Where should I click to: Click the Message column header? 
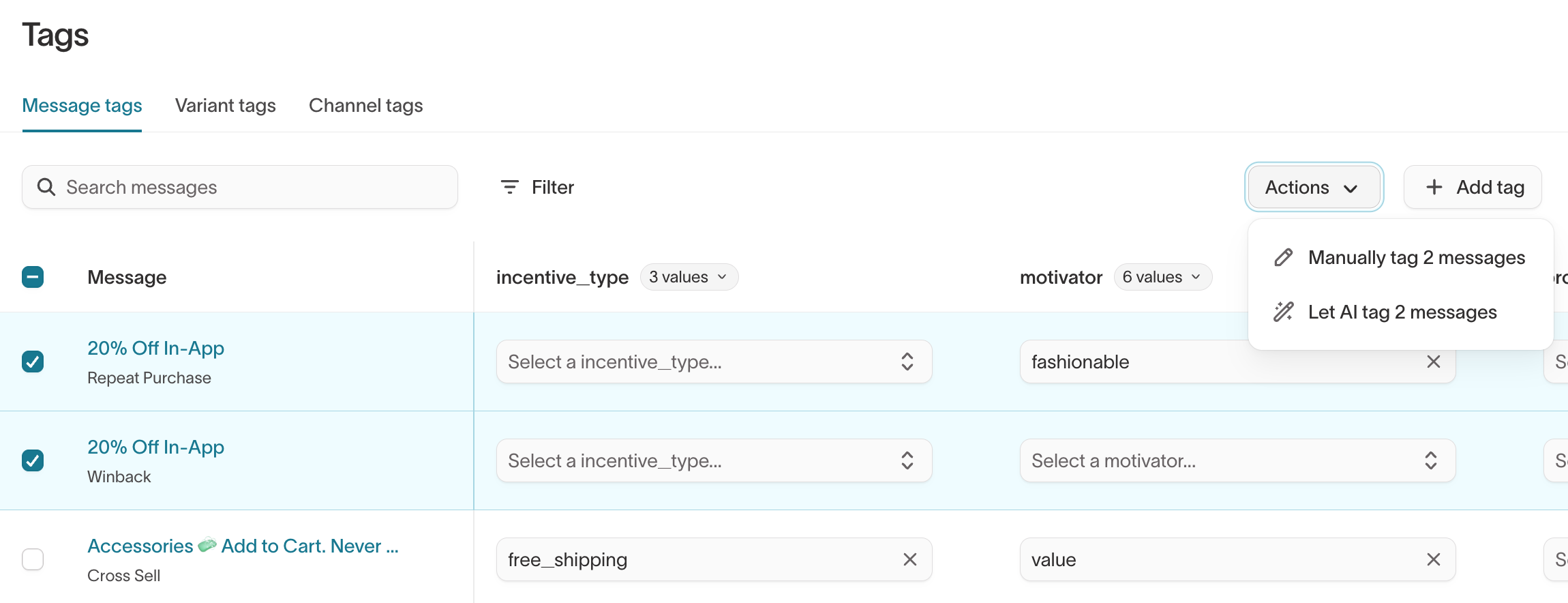click(127, 277)
